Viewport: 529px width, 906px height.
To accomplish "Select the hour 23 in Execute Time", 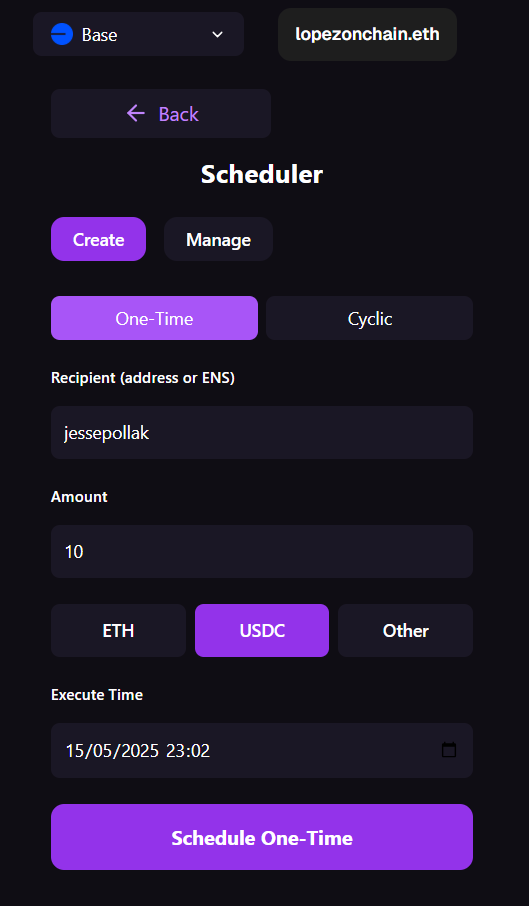I will 175,751.
